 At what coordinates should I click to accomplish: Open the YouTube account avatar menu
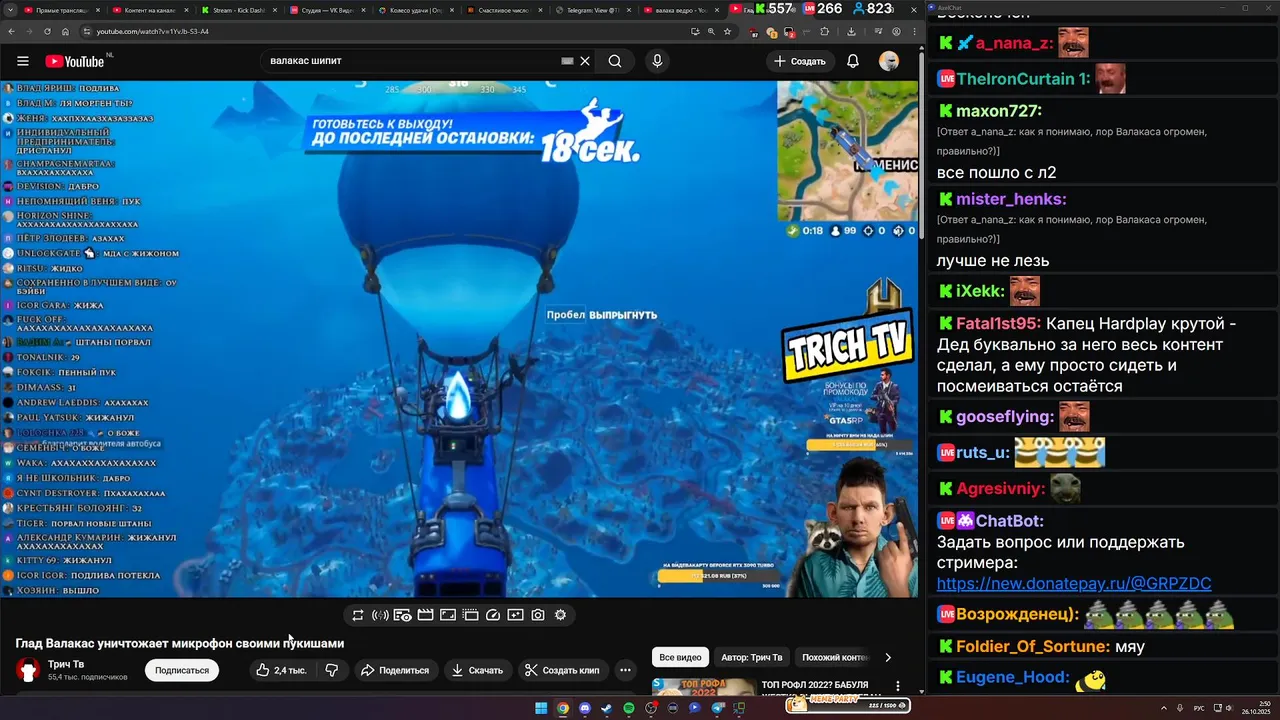click(889, 61)
